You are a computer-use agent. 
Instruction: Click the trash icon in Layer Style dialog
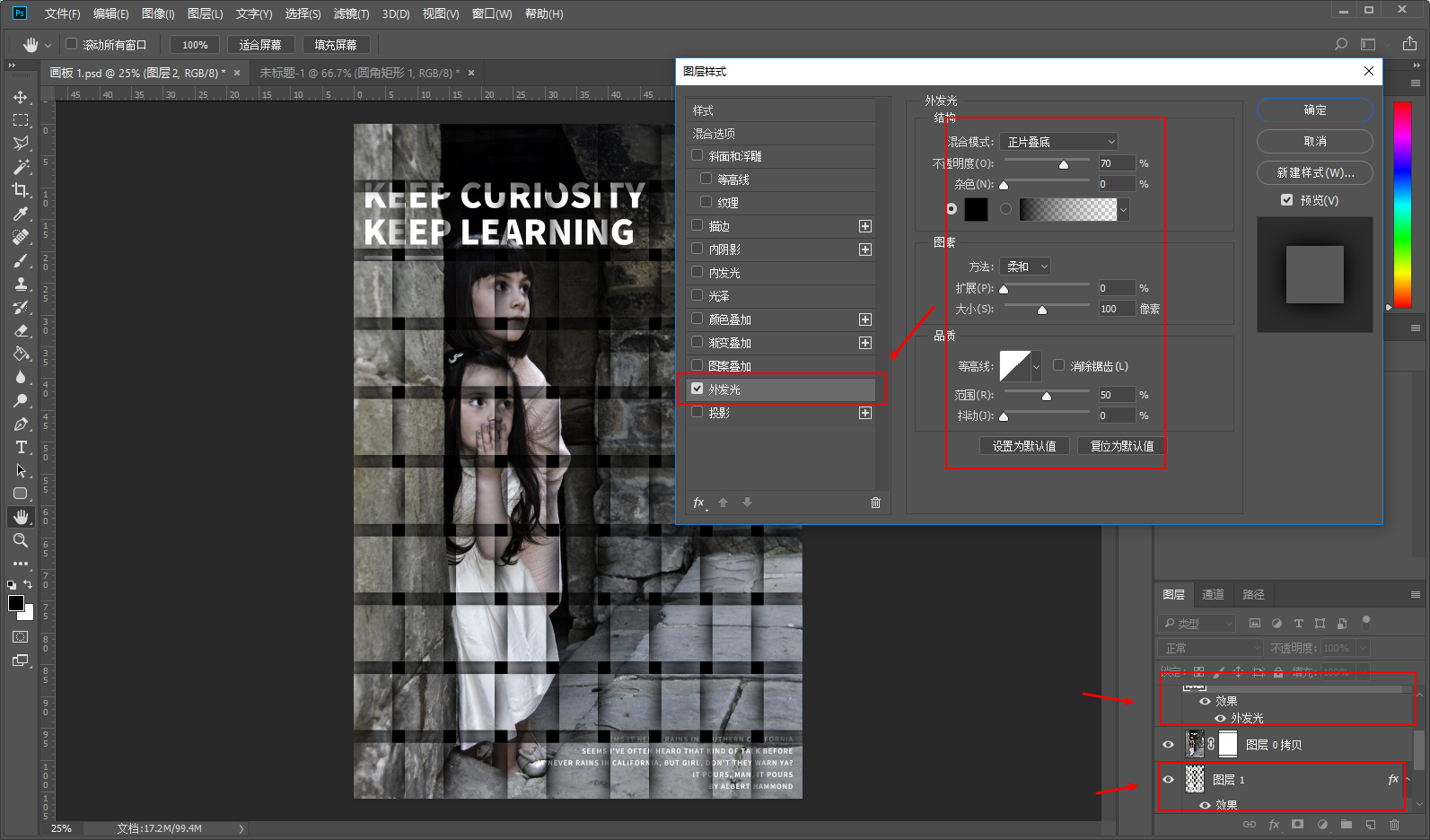(875, 503)
